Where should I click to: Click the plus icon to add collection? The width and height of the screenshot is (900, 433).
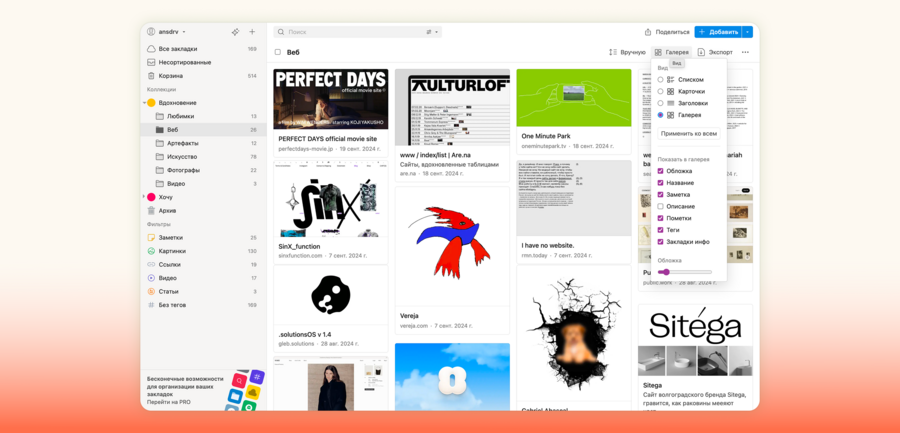pyautogui.click(x=252, y=32)
